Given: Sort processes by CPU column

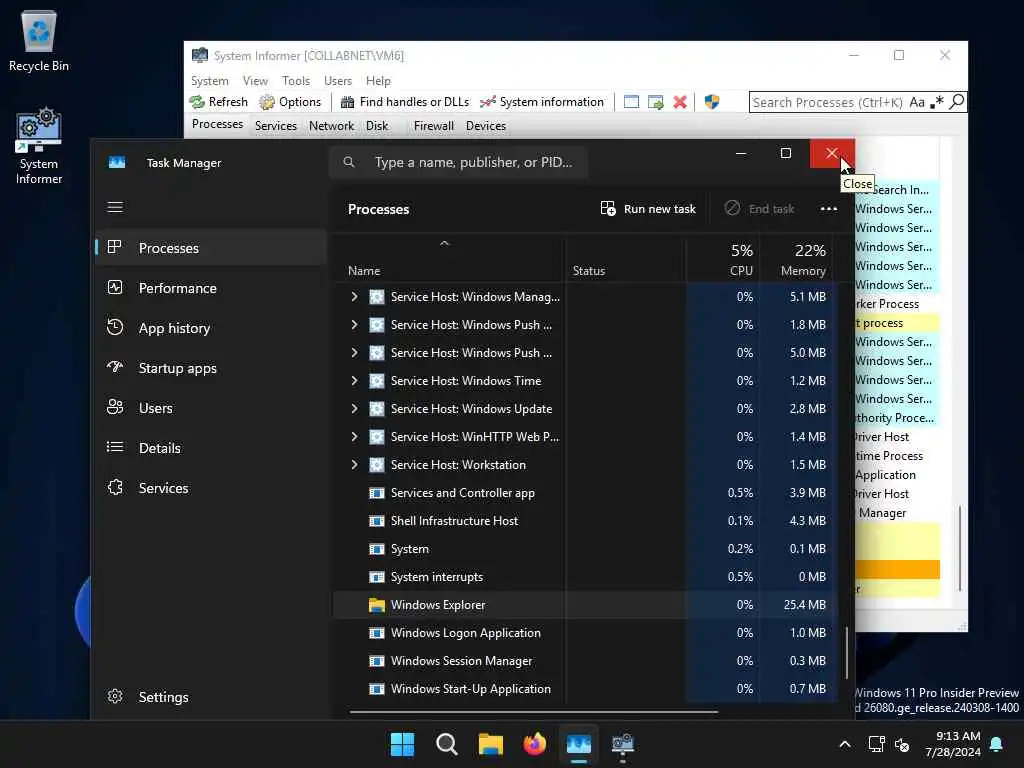Looking at the screenshot, I should pyautogui.click(x=722, y=259).
